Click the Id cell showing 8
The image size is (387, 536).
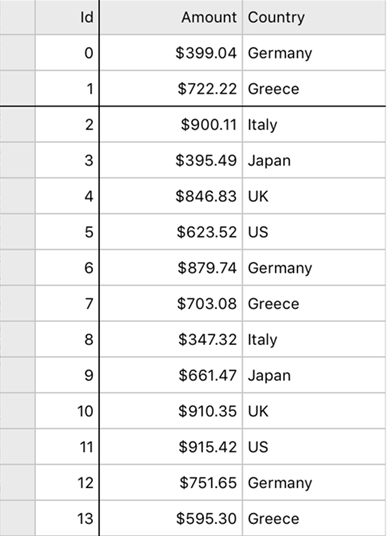coord(67,339)
